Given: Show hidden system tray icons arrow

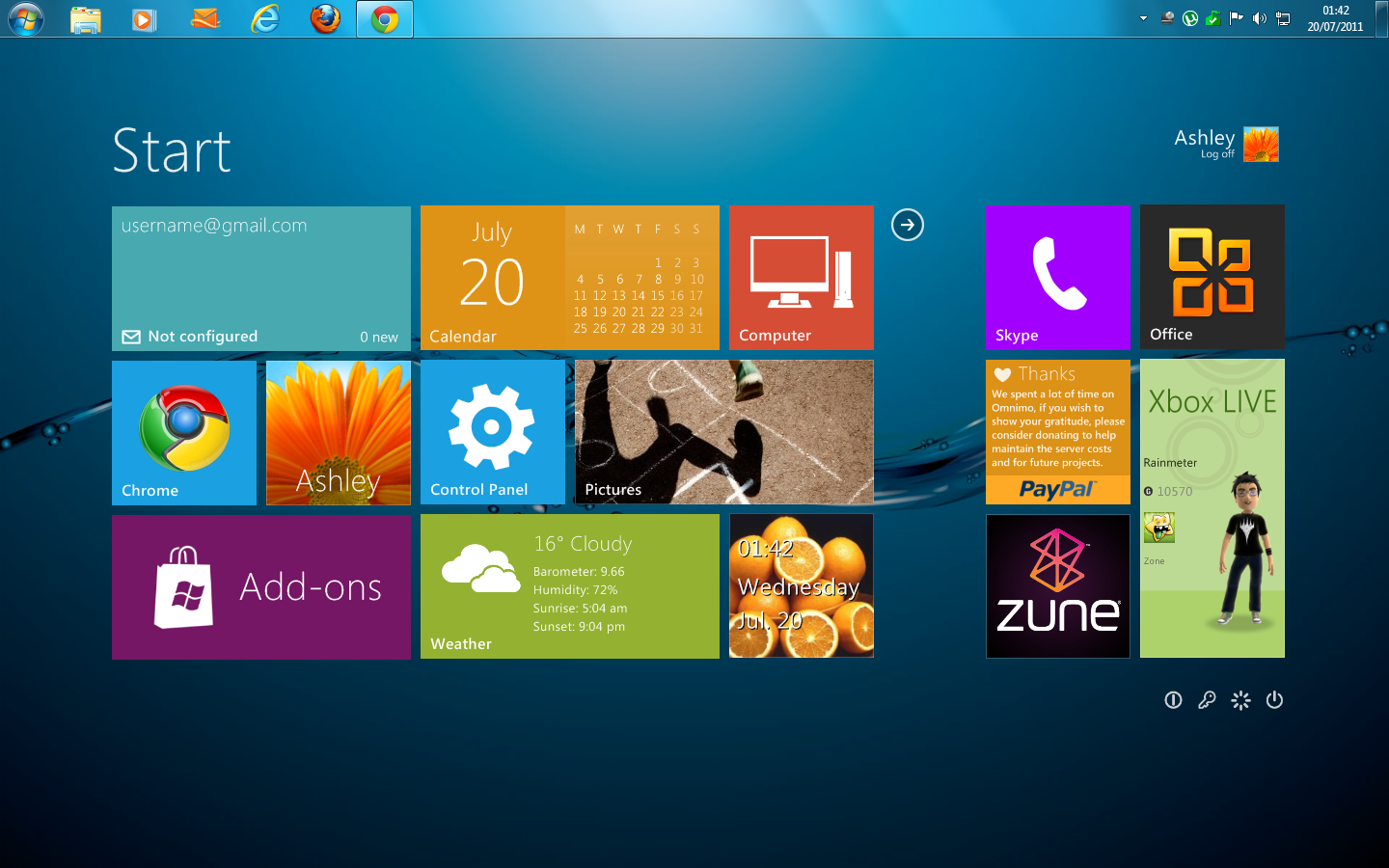Looking at the screenshot, I should click(1143, 18).
